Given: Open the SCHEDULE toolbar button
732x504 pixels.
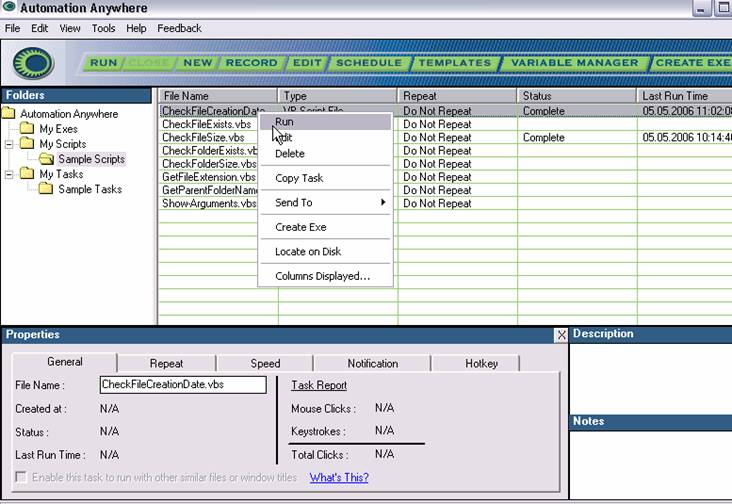Looking at the screenshot, I should click(x=369, y=63).
